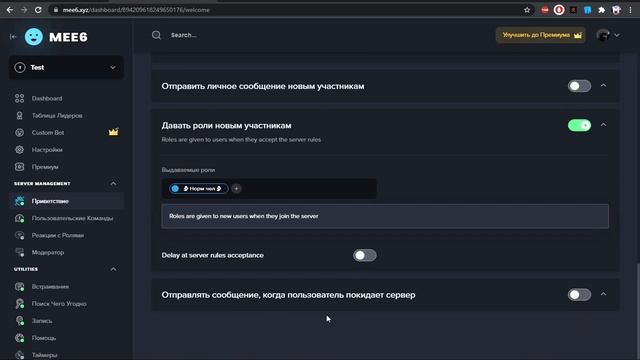Add a role with the plus icon
Image resolution: width=640 pixels, height=360 pixels.
coord(236,189)
